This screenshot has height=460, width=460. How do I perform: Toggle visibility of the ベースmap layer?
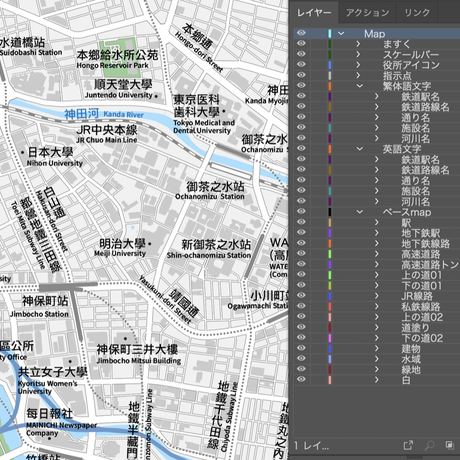tap(301, 211)
